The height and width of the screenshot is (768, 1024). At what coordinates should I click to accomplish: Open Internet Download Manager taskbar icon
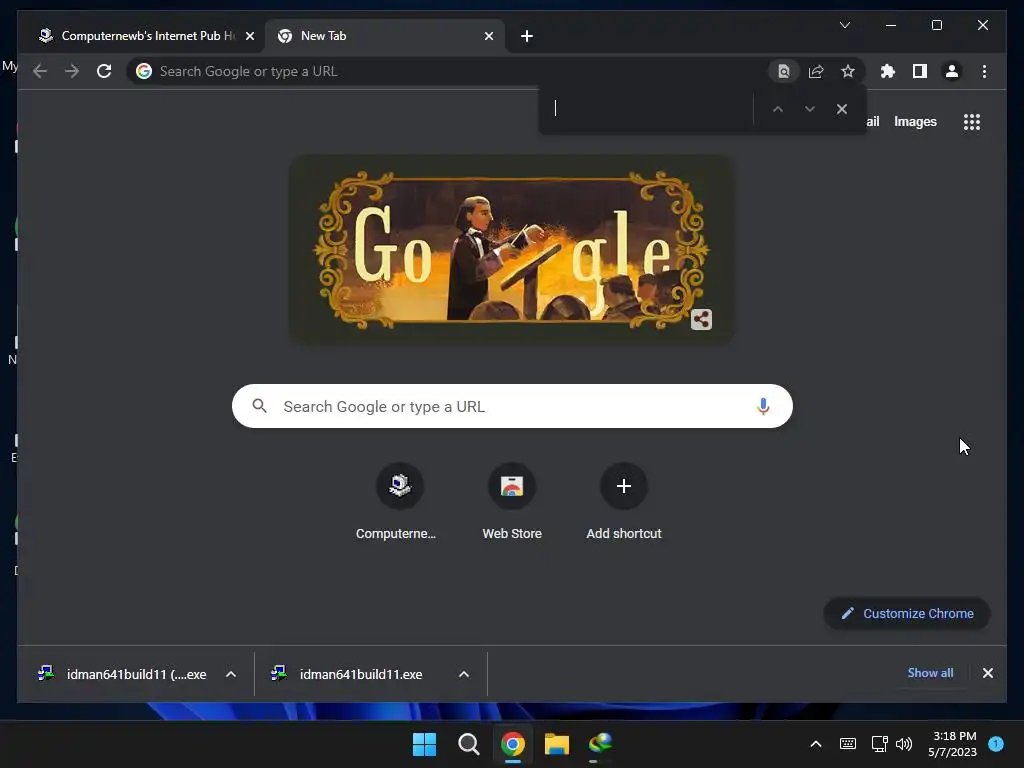click(x=600, y=744)
